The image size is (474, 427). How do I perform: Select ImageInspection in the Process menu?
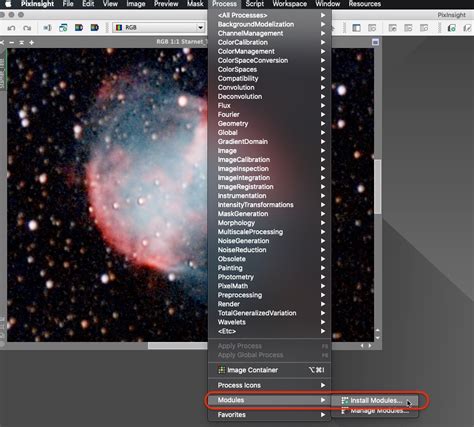tap(269, 169)
